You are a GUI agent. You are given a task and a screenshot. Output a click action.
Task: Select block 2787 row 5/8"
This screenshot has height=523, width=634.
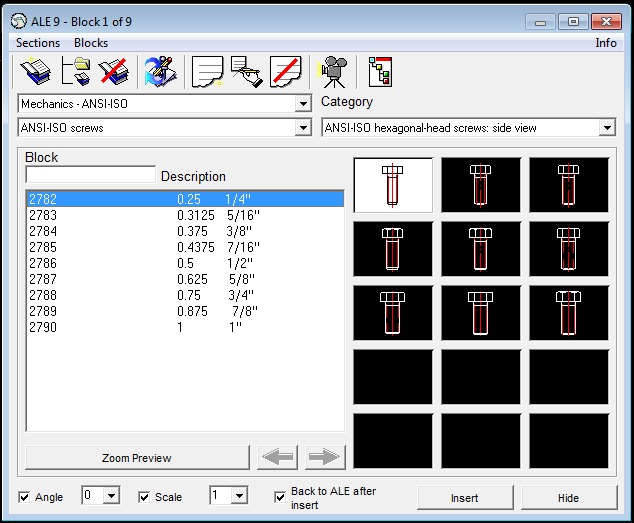[x=185, y=279]
